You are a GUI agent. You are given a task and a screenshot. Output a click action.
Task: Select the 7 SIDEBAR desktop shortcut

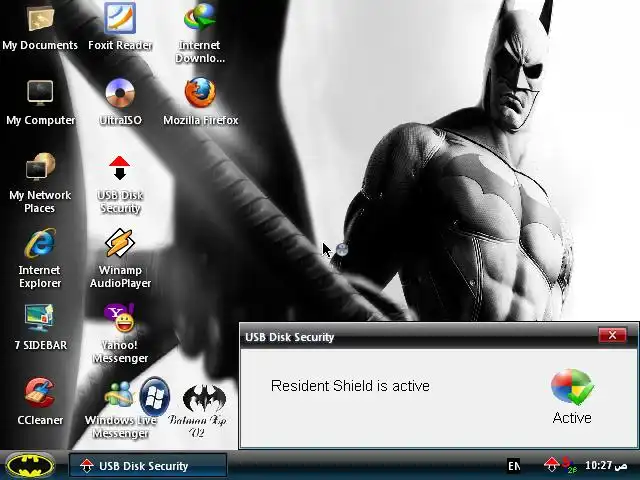[40, 327]
